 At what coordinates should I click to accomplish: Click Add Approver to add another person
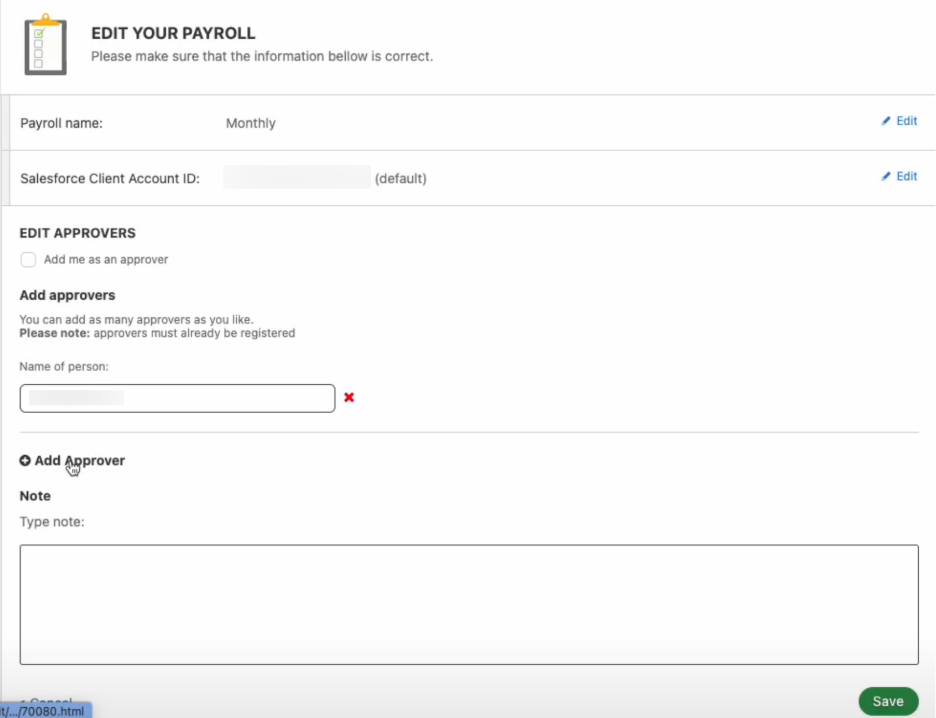[x=78, y=460]
